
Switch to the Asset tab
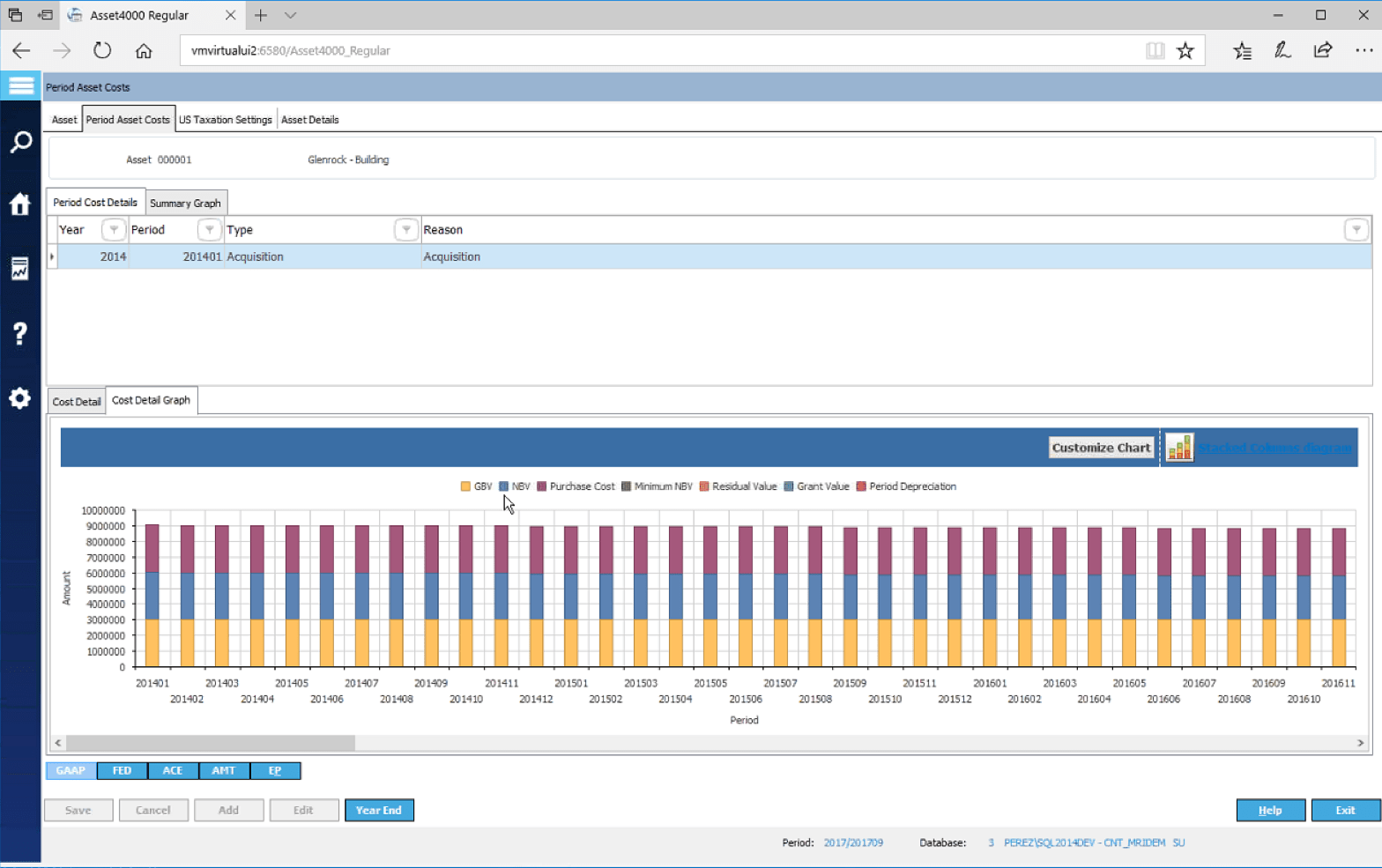pos(64,120)
